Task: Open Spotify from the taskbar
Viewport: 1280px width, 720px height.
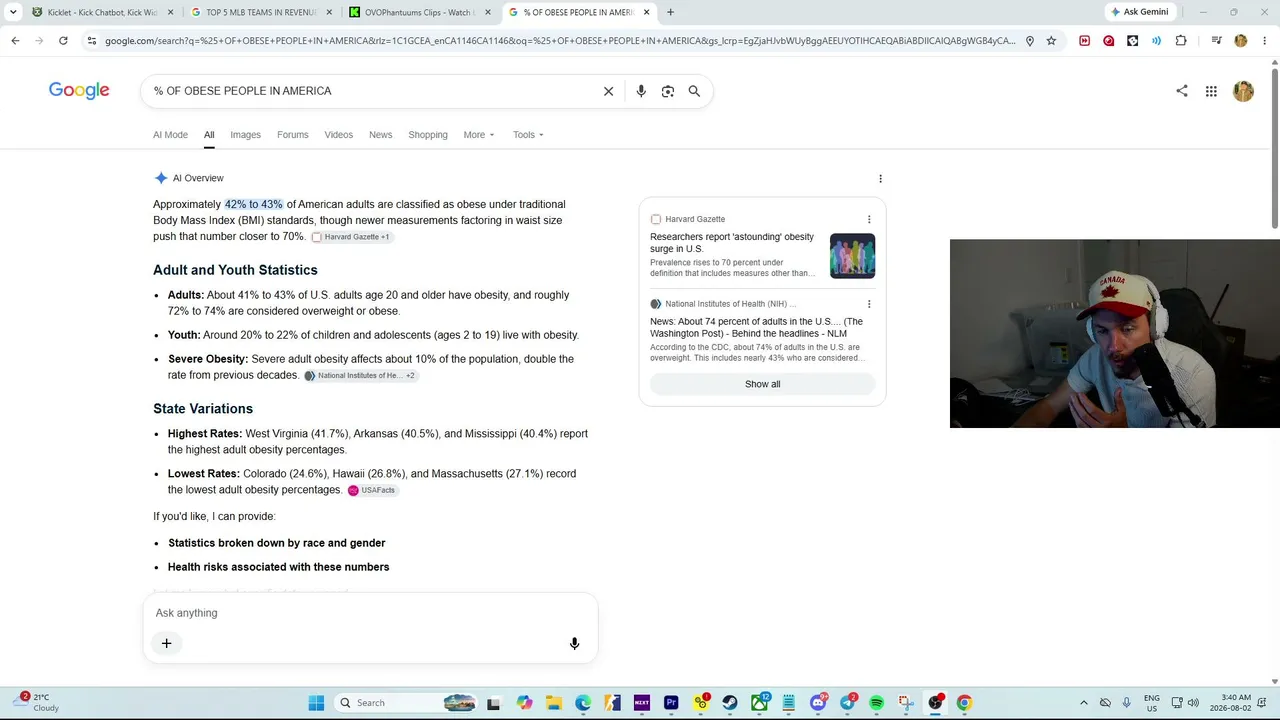Action: coord(877,703)
